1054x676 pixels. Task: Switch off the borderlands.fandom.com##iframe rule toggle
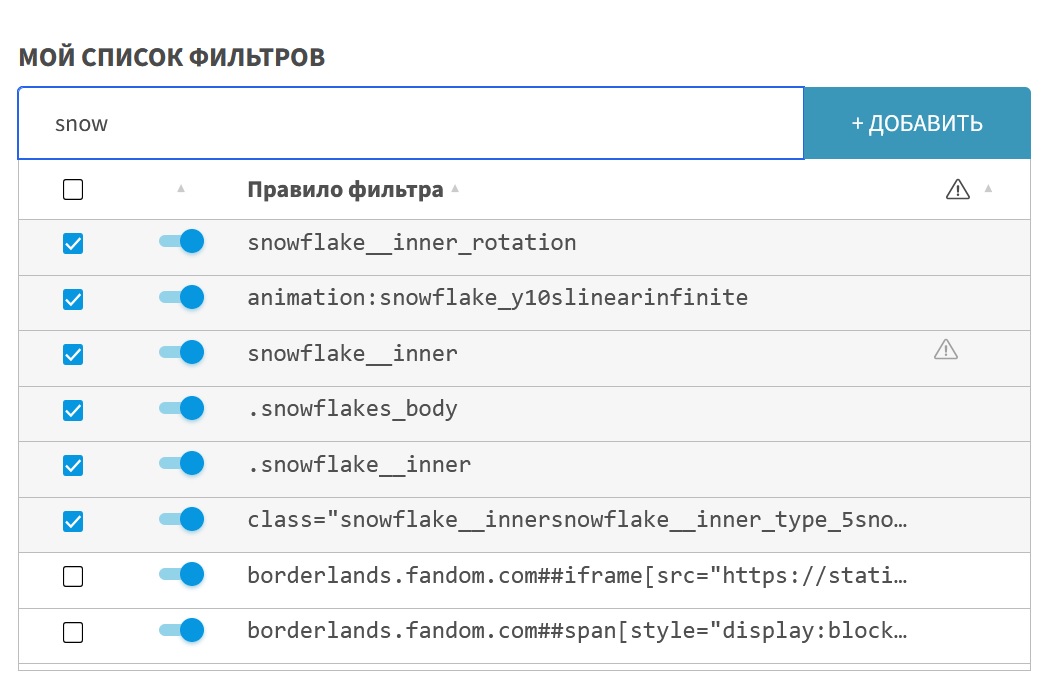pos(182,575)
